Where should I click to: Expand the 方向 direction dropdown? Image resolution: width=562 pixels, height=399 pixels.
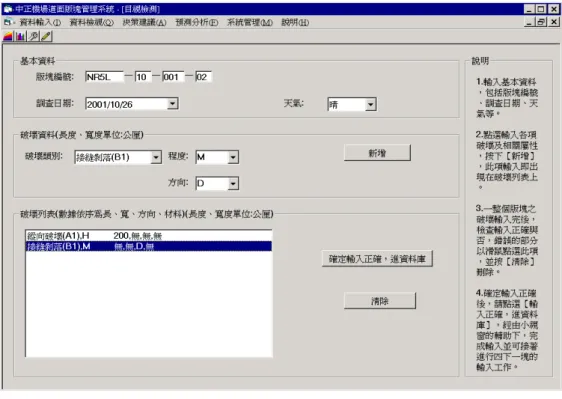[x=233, y=184]
